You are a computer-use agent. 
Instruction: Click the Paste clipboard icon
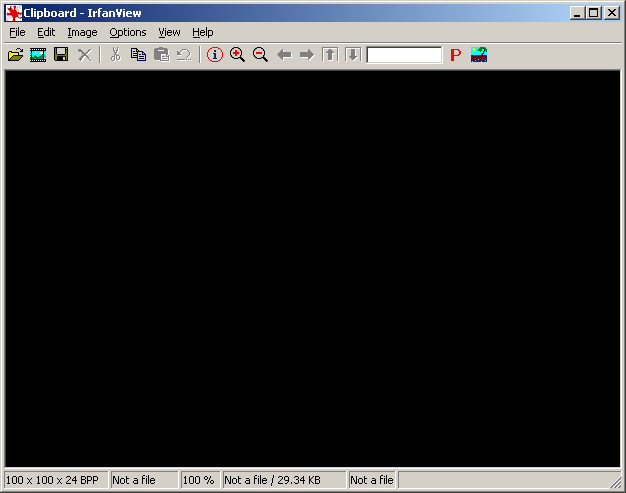click(161, 55)
